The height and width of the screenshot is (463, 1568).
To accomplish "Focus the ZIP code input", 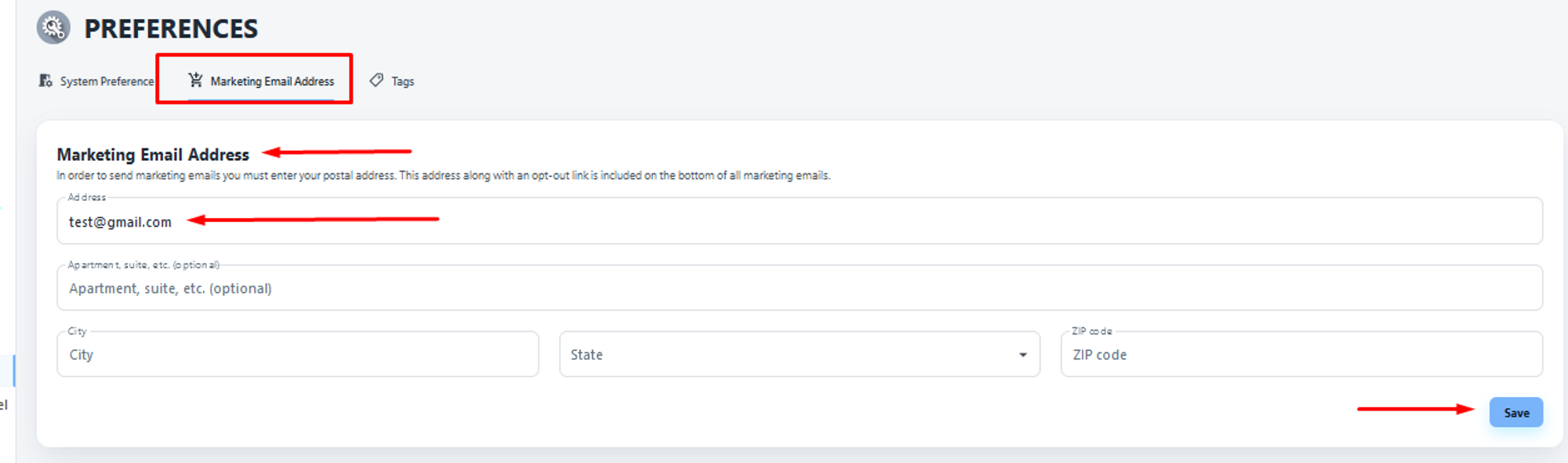I will tap(1301, 355).
